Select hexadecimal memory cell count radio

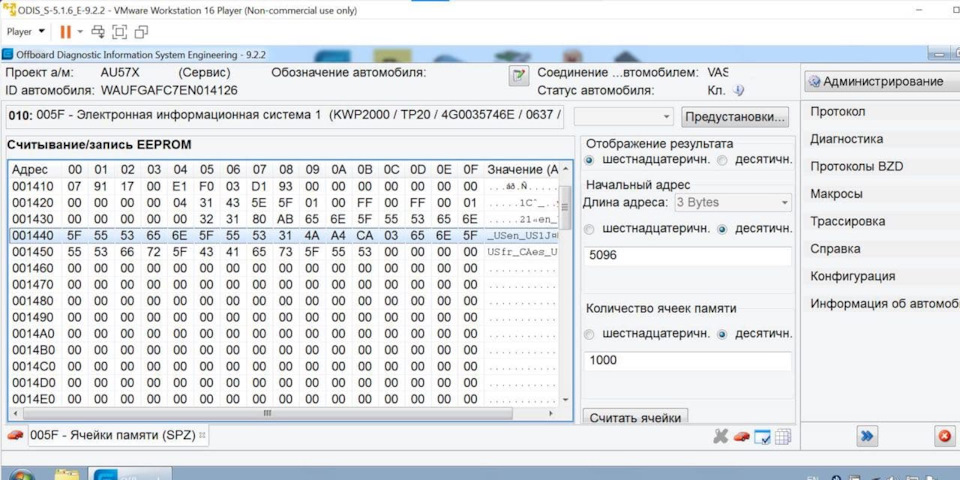click(590, 334)
